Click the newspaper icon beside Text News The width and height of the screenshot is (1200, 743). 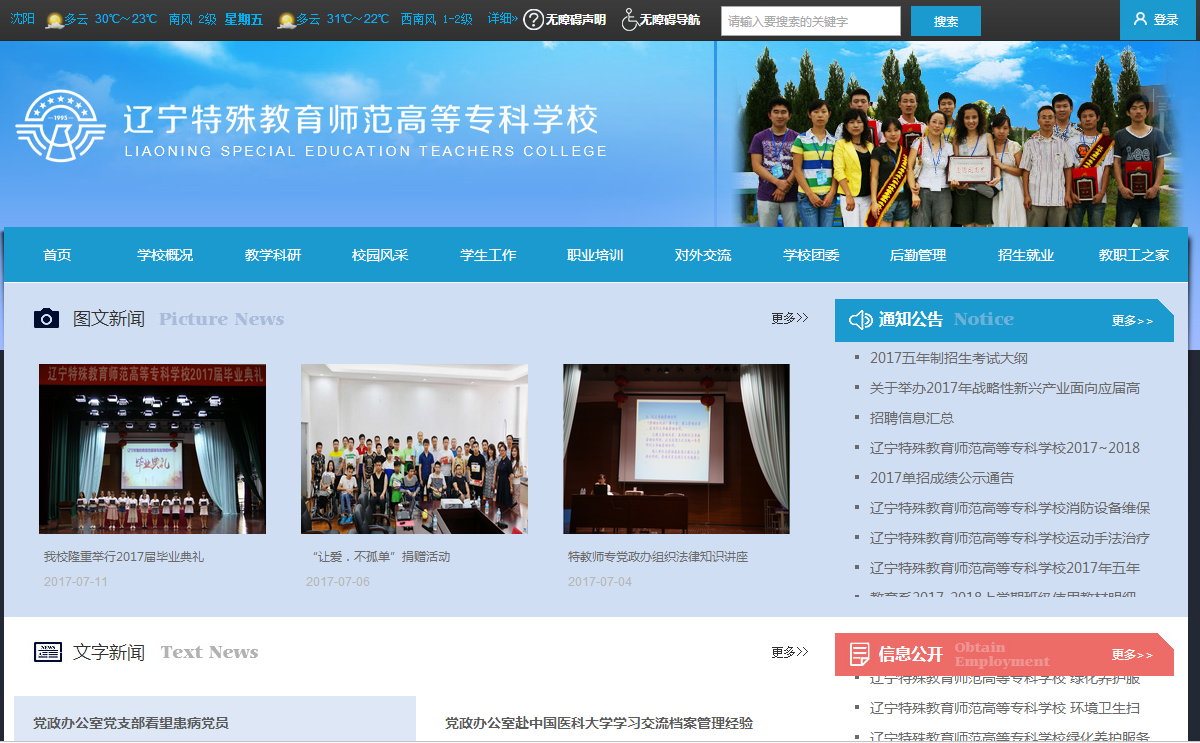(x=48, y=652)
